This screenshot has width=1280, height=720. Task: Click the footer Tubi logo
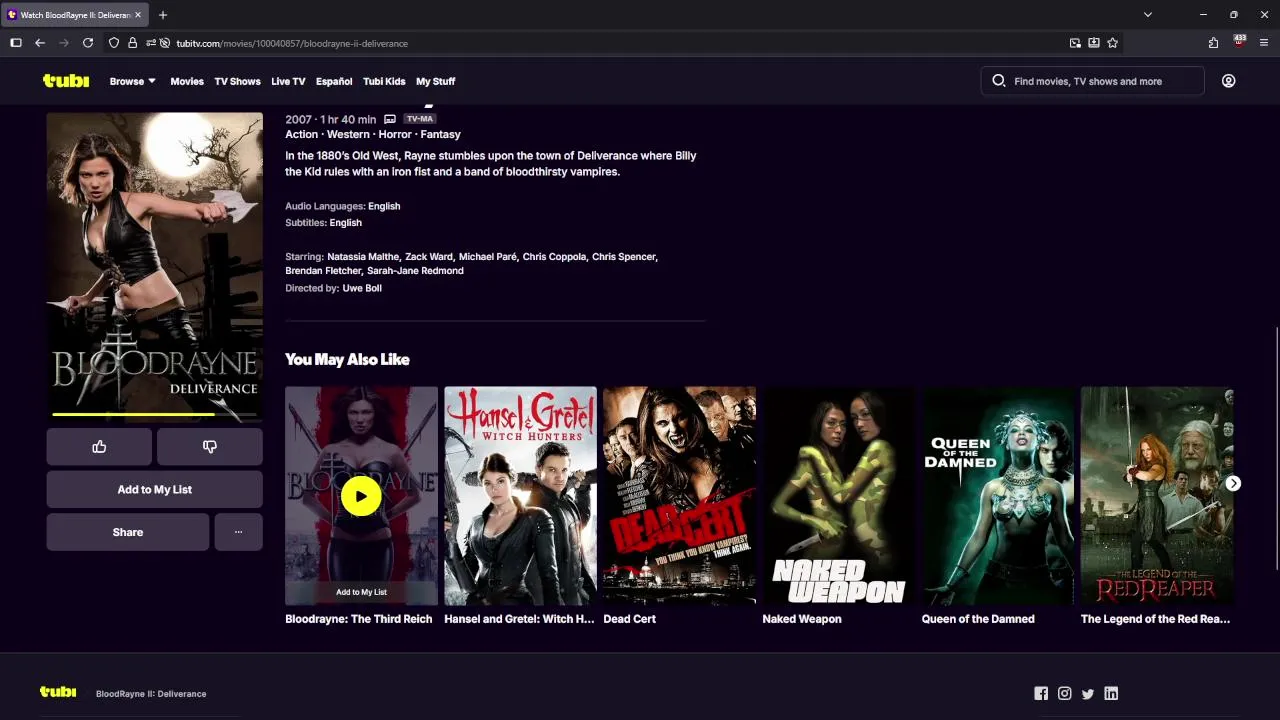(x=58, y=692)
